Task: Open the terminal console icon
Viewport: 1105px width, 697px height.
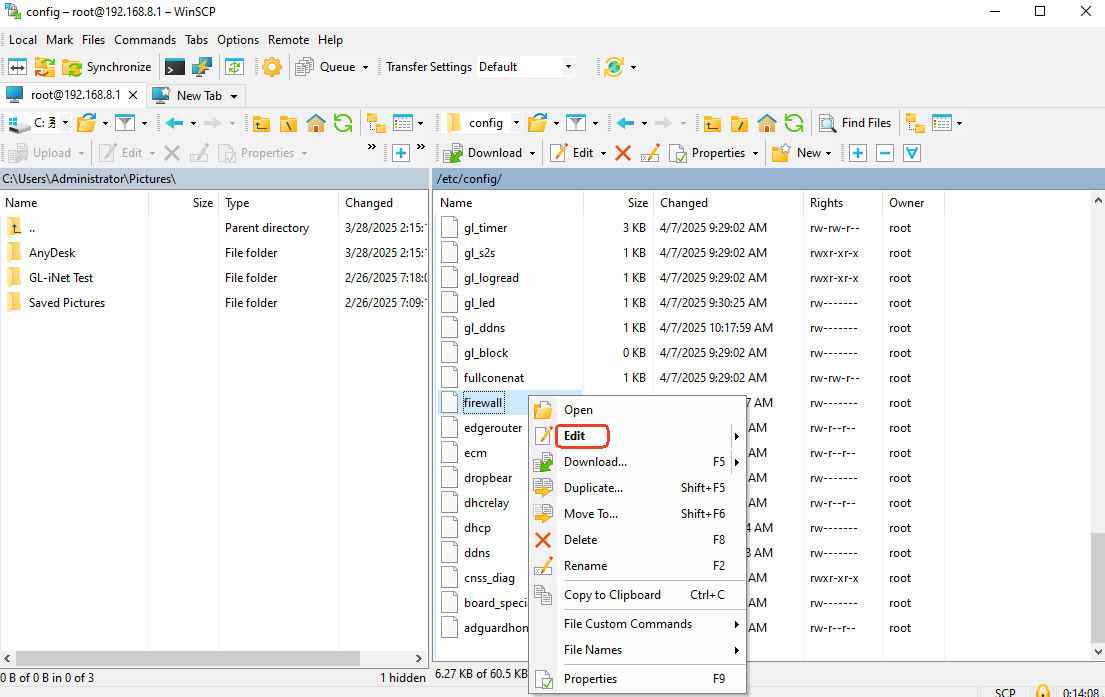Action: pos(175,67)
